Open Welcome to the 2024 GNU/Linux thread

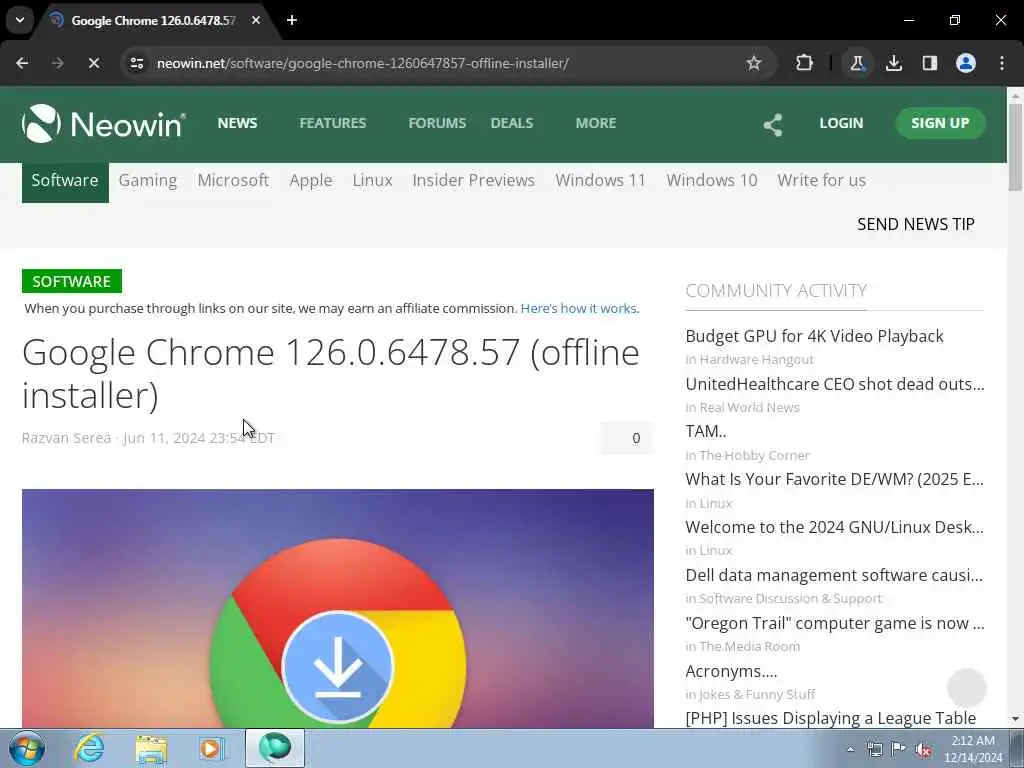point(835,527)
